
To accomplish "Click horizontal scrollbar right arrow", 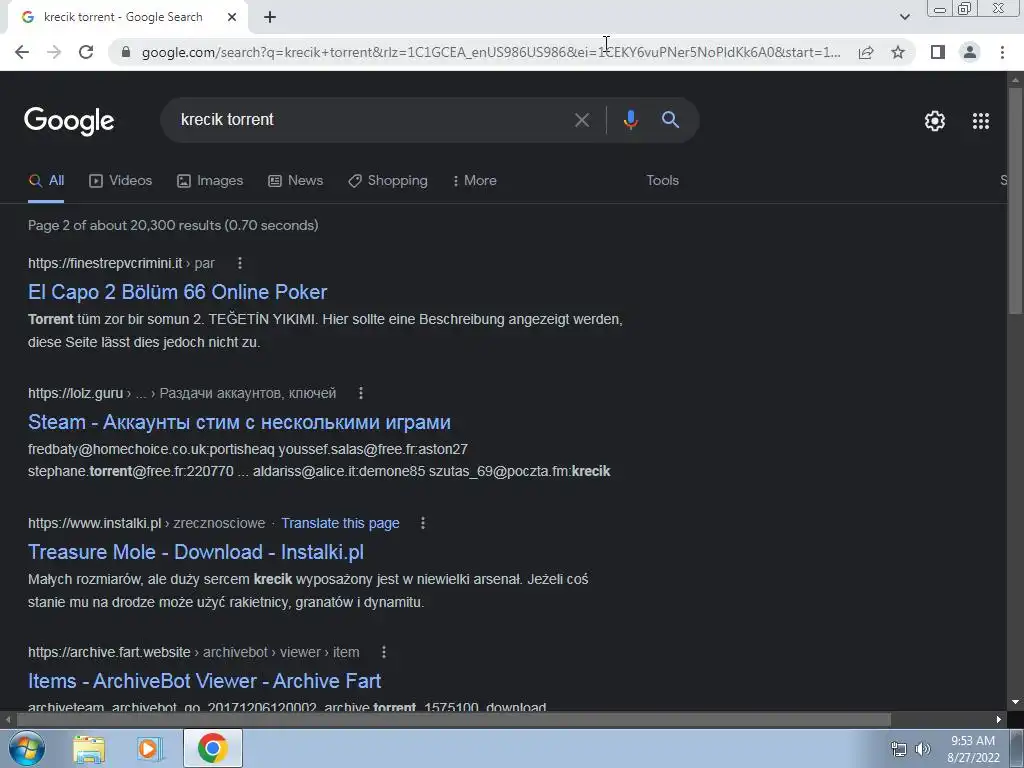I will 999,720.
